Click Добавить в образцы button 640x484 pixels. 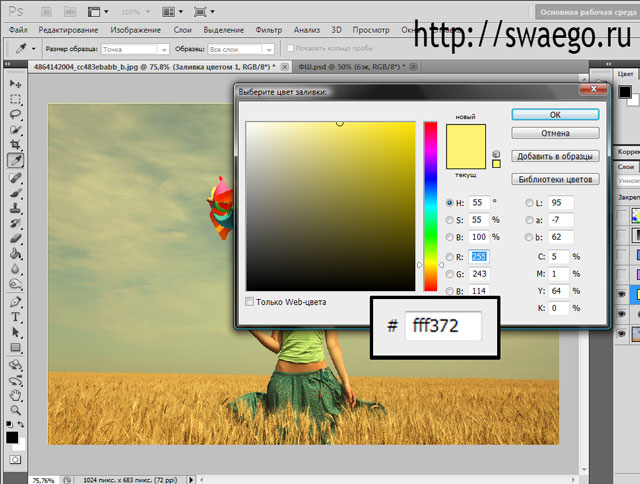[x=555, y=156]
